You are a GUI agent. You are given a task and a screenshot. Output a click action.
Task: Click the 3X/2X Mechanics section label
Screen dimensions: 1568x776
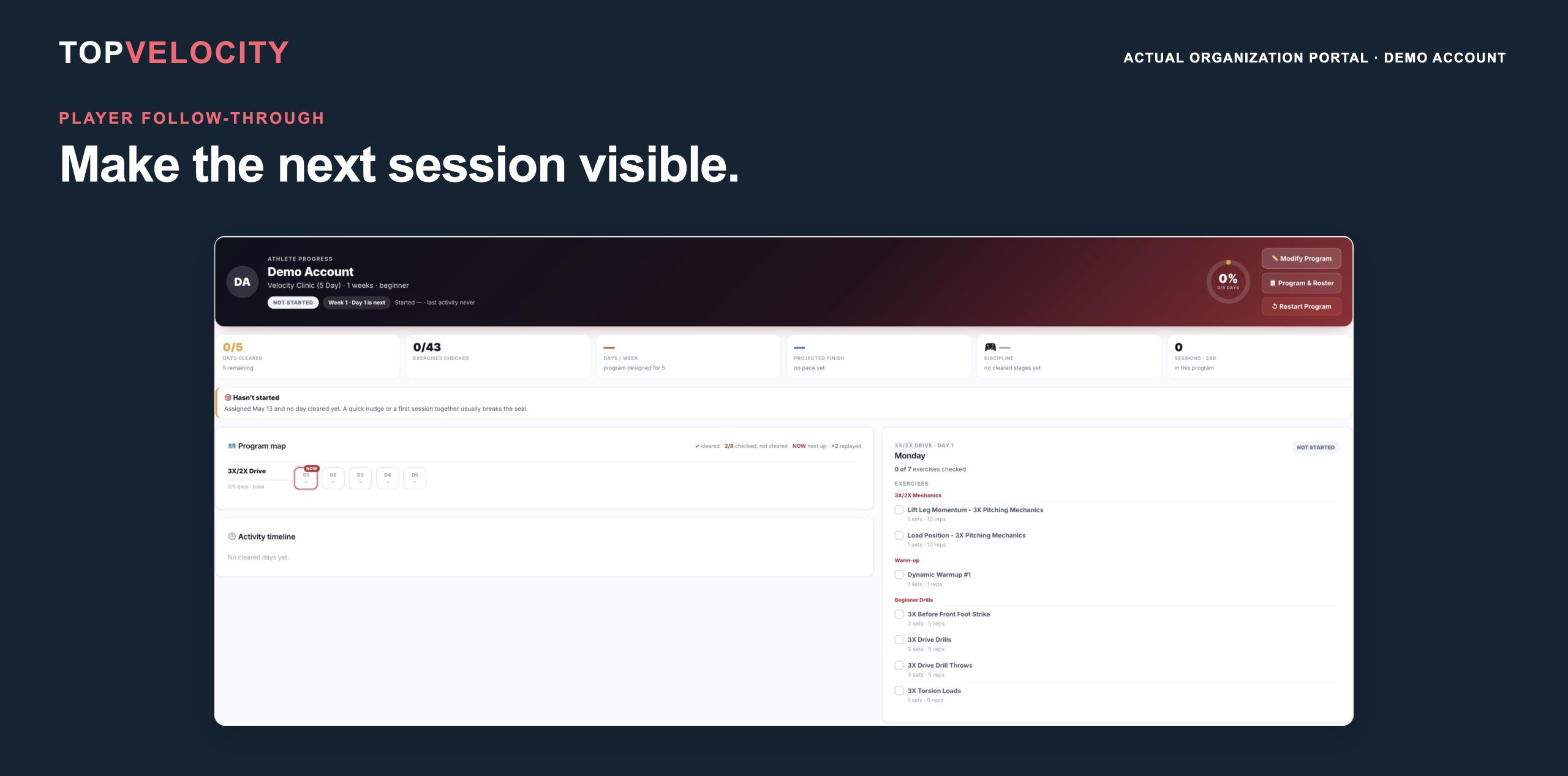point(918,495)
